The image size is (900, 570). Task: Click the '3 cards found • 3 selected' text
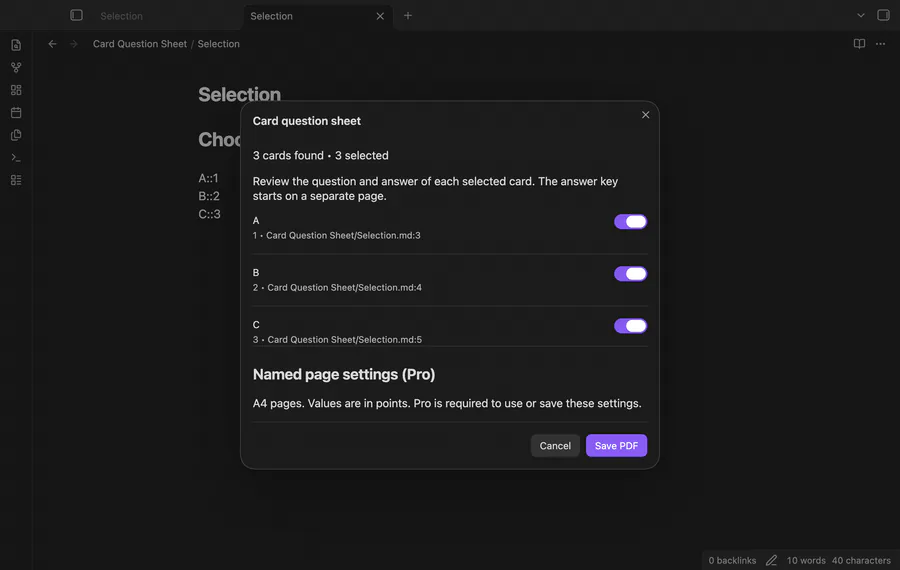point(321,156)
